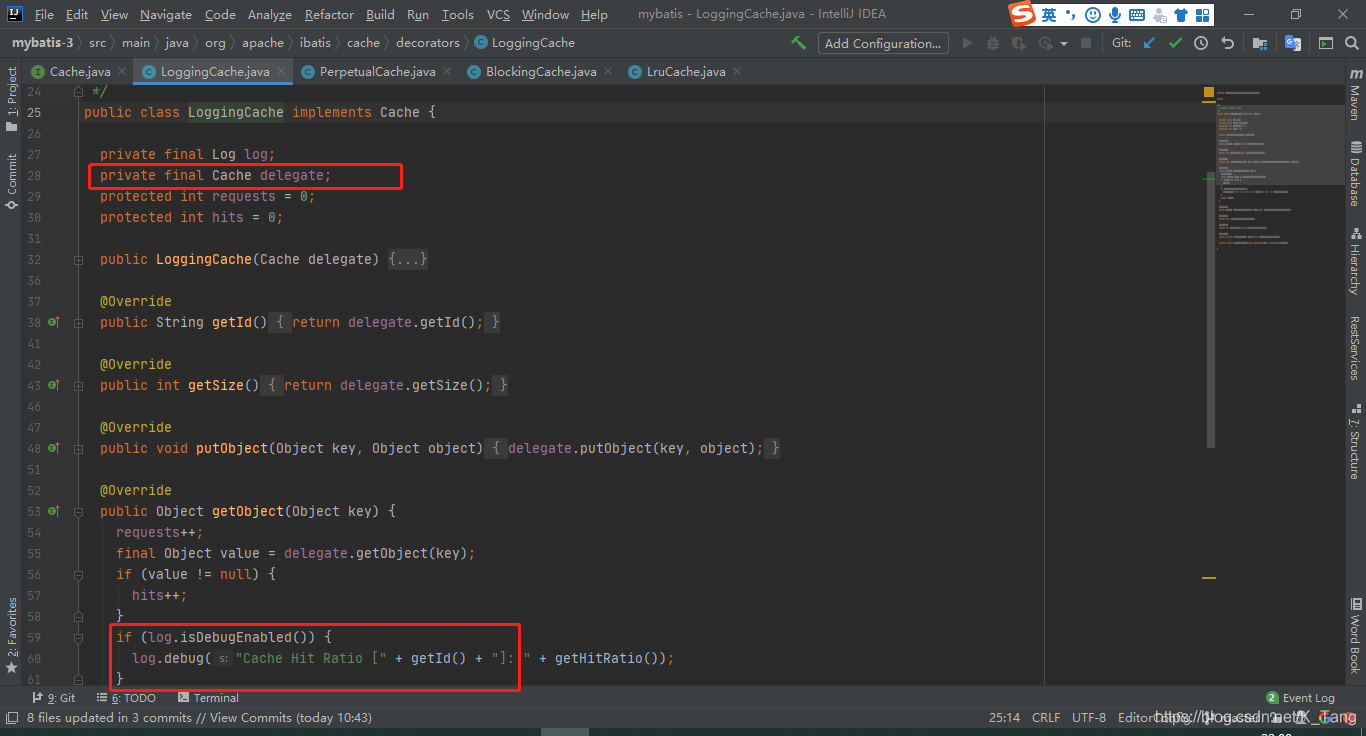1366x736 pixels.
Task: Open the VCS menu
Action: pyautogui.click(x=498, y=14)
